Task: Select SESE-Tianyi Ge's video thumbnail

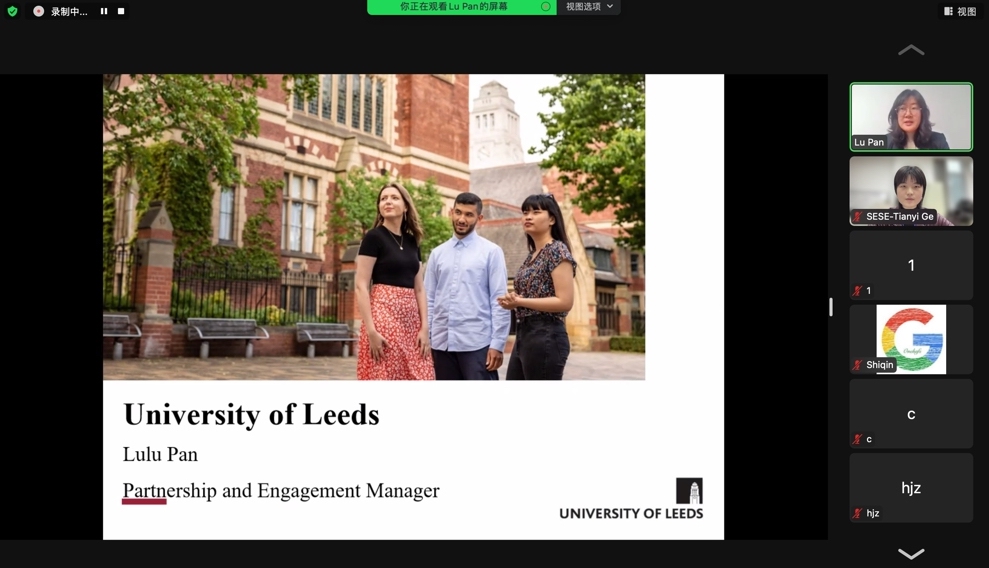Action: 911,191
